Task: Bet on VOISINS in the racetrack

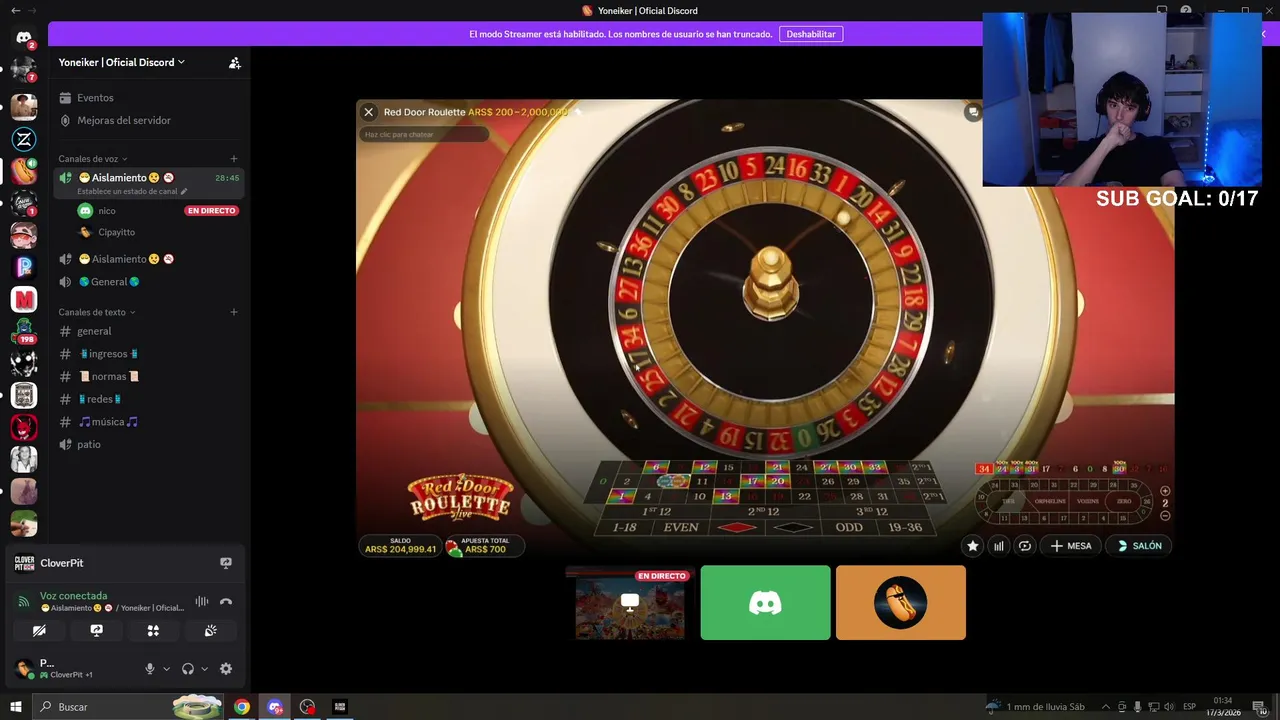Action: 1088,501
